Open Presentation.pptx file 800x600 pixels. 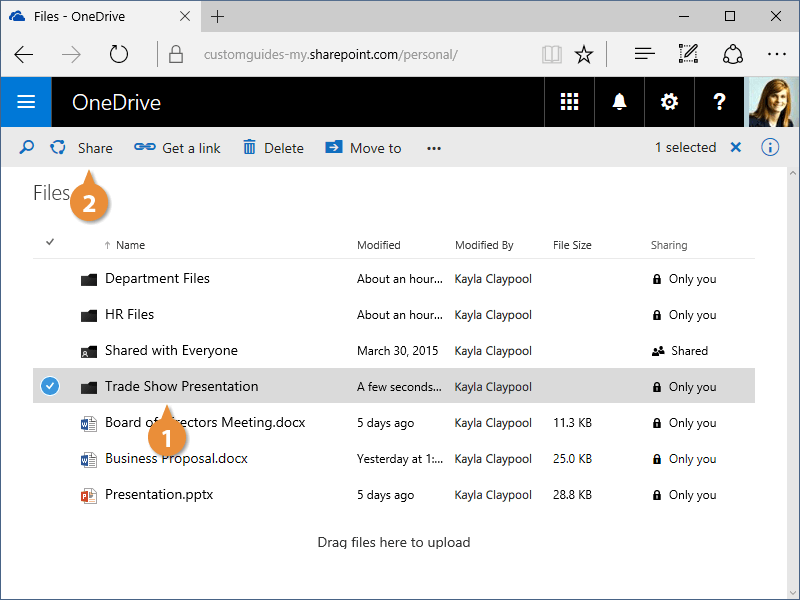pos(159,495)
